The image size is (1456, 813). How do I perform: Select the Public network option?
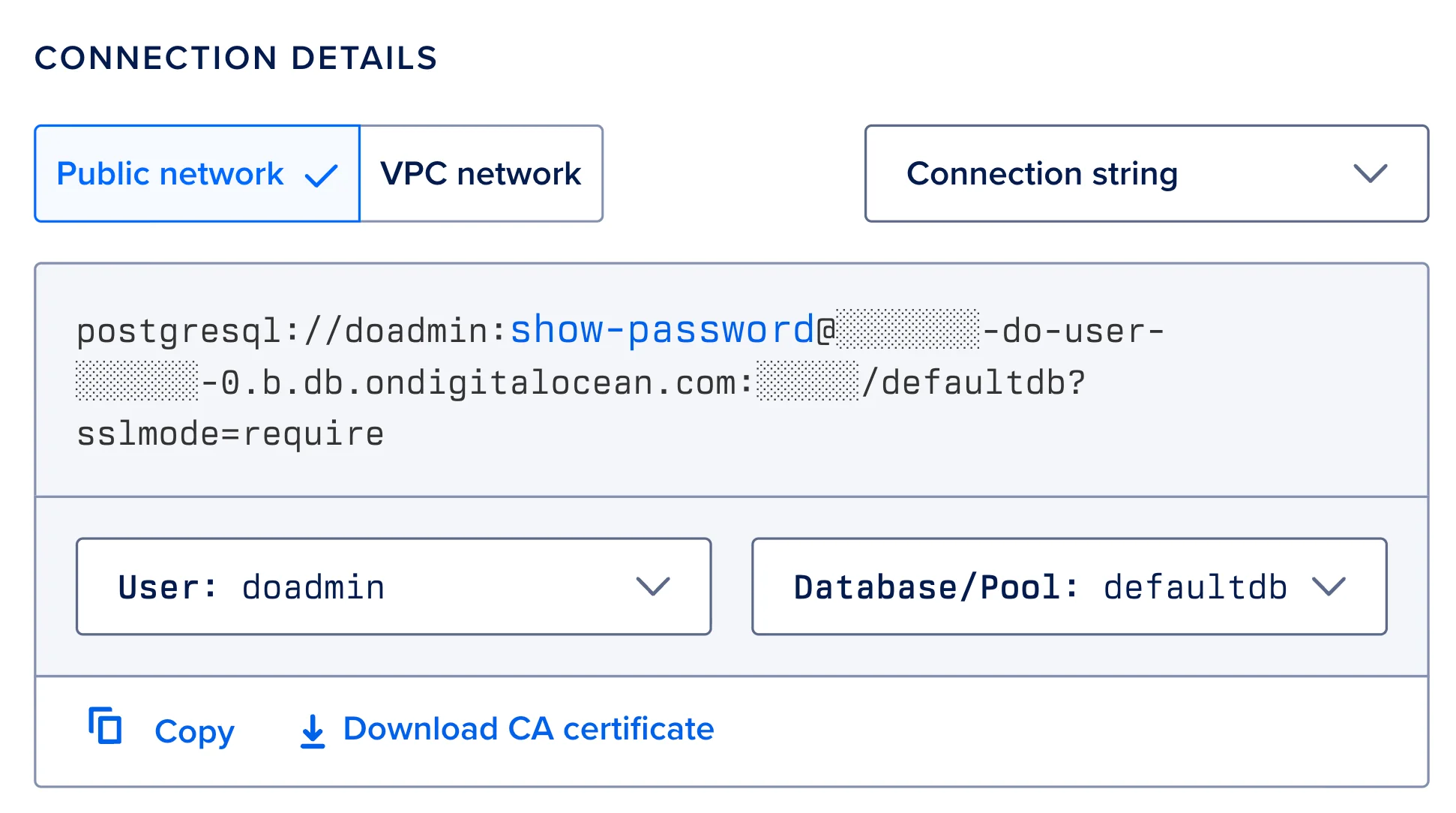pos(171,174)
